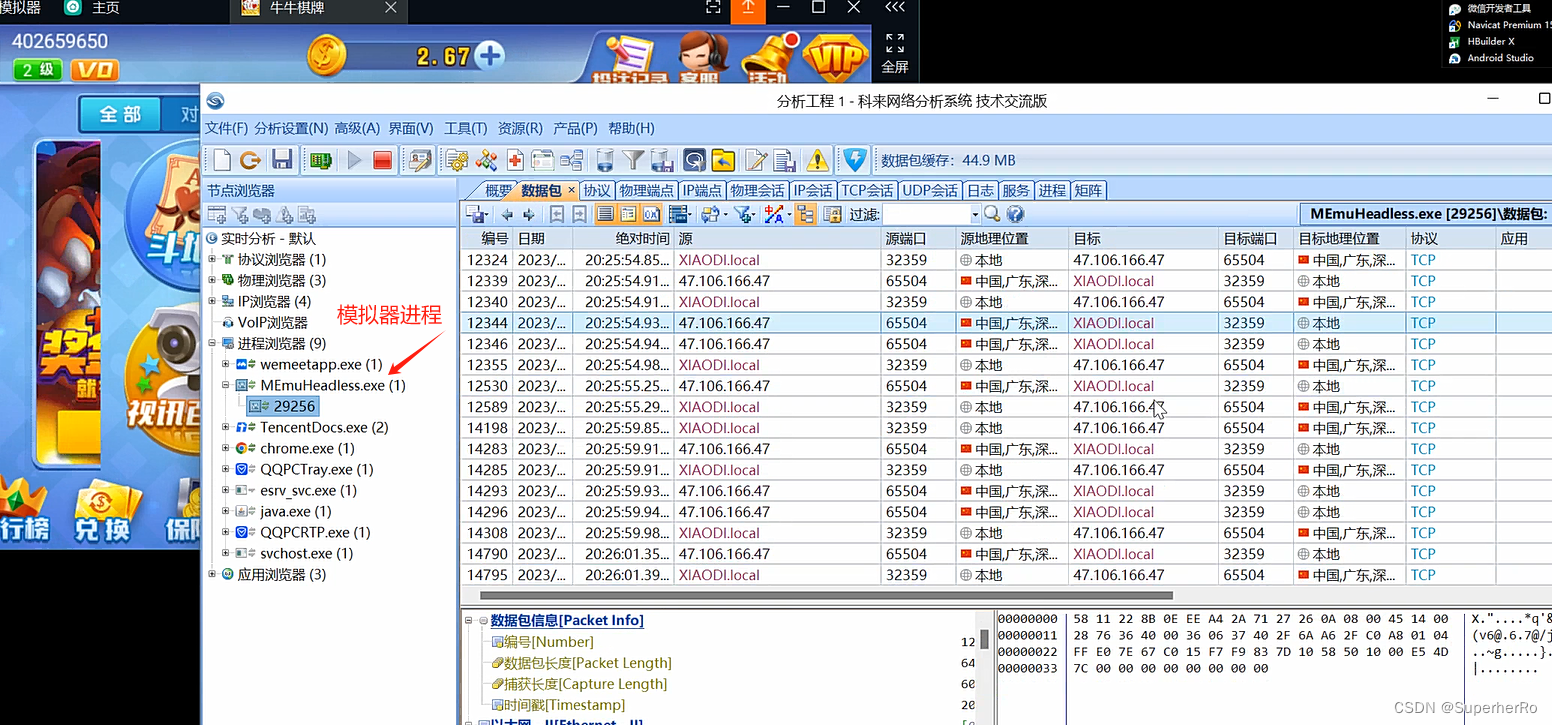Click the VIP badge in the game window
Image resolution: width=1552 pixels, height=725 pixels.
(x=836, y=60)
